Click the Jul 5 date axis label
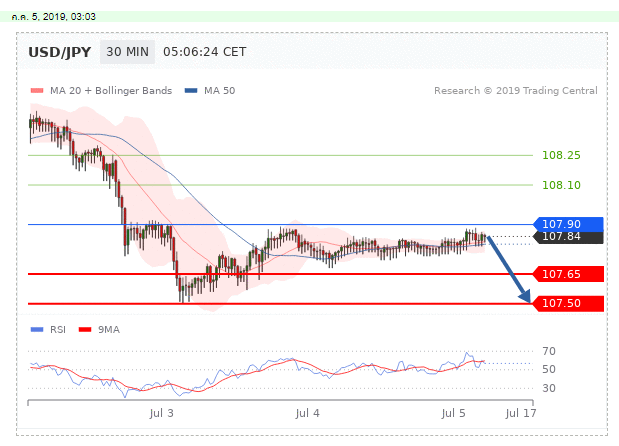This screenshot has width=619, height=446. 454,413
